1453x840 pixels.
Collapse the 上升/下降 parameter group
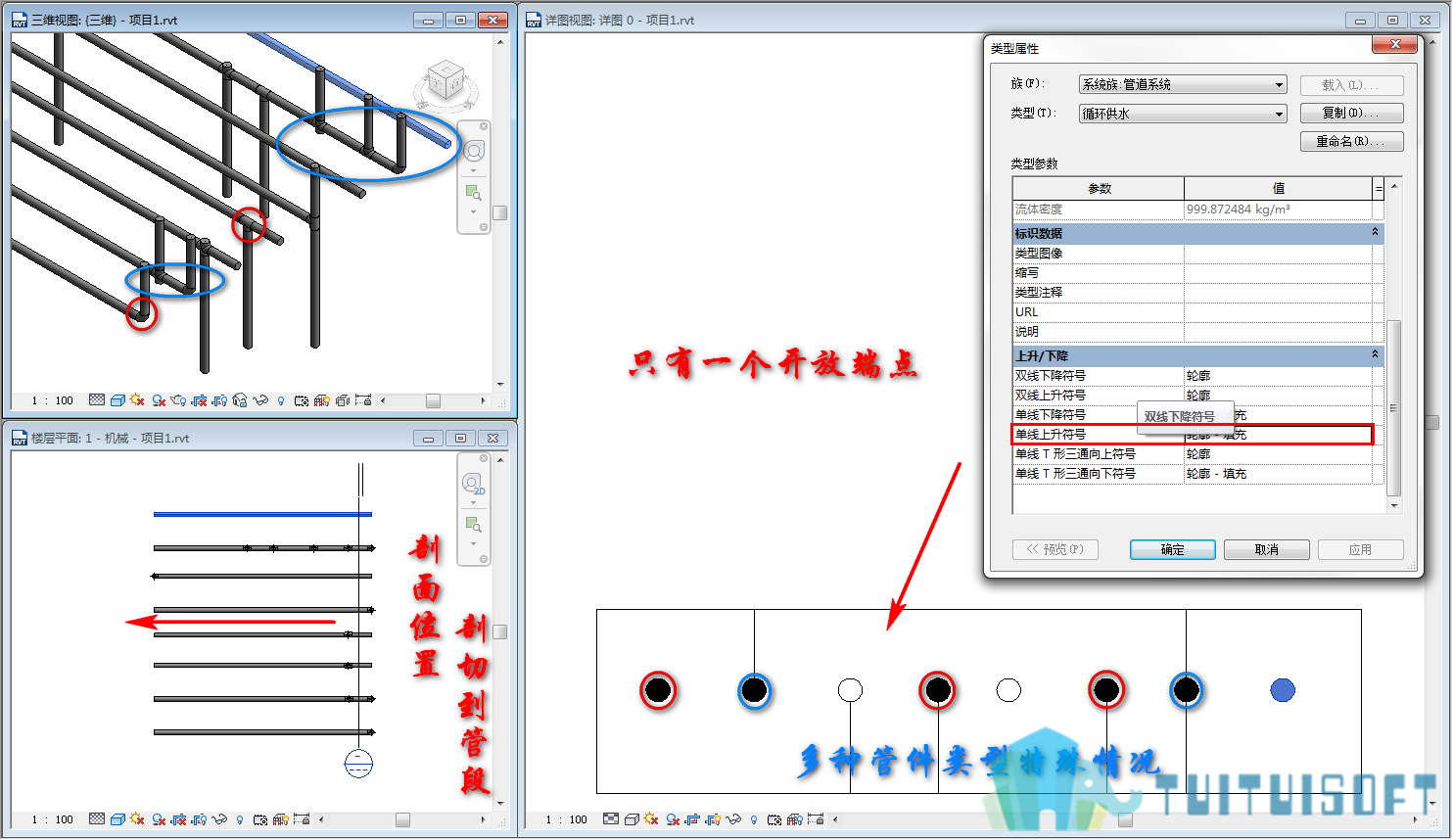point(1375,355)
